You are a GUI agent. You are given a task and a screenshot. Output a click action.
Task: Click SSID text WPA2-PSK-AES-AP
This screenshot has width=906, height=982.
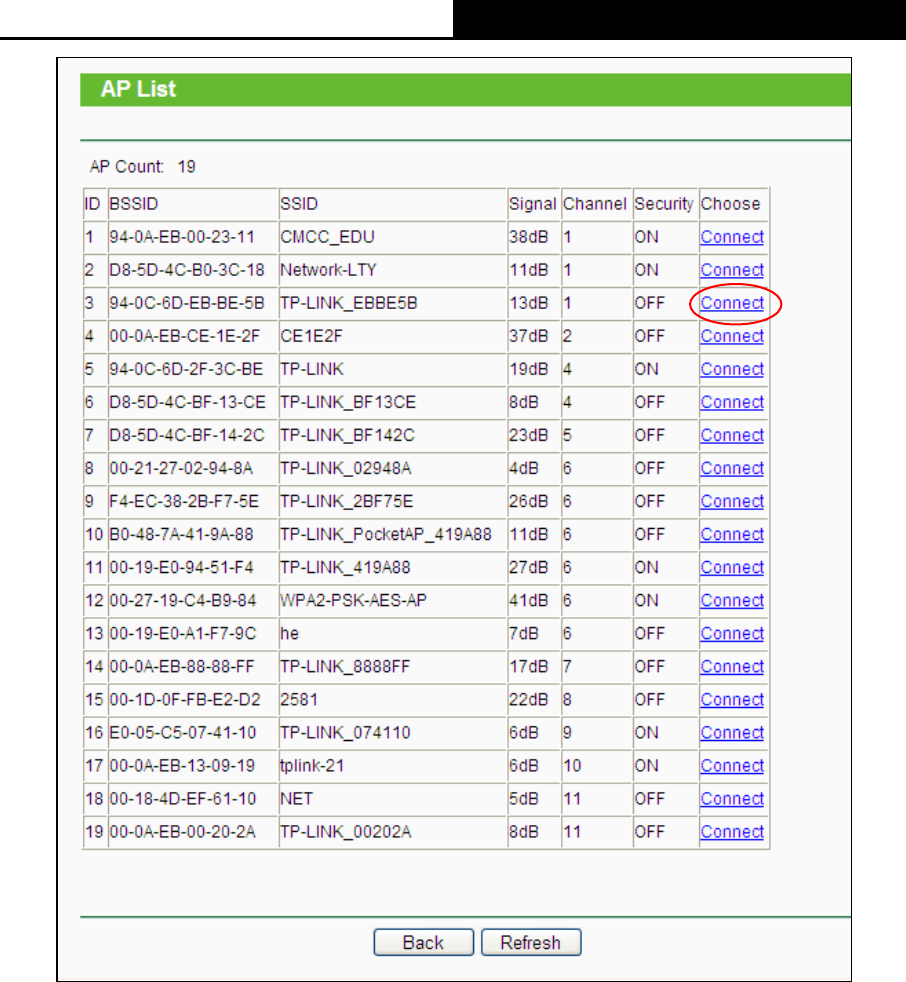click(353, 601)
